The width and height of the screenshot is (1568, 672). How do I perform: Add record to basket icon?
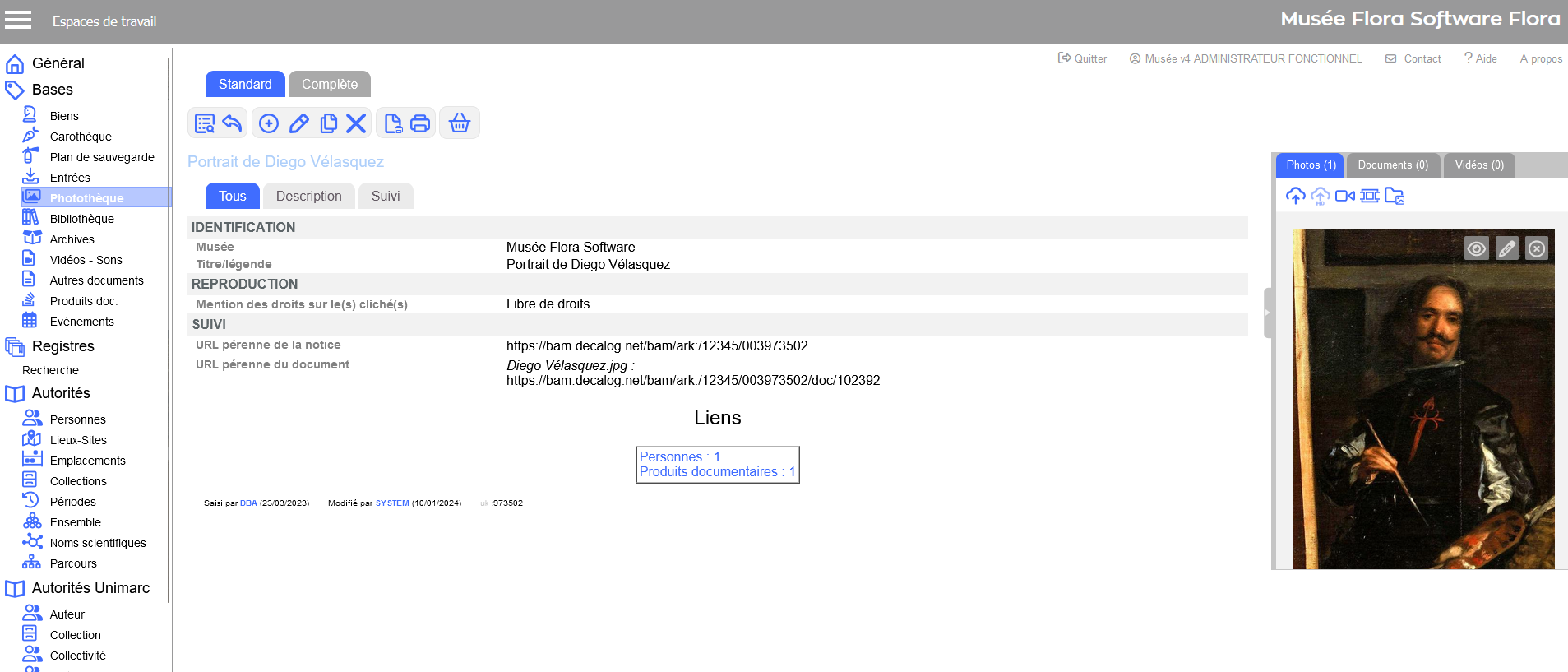tap(460, 123)
